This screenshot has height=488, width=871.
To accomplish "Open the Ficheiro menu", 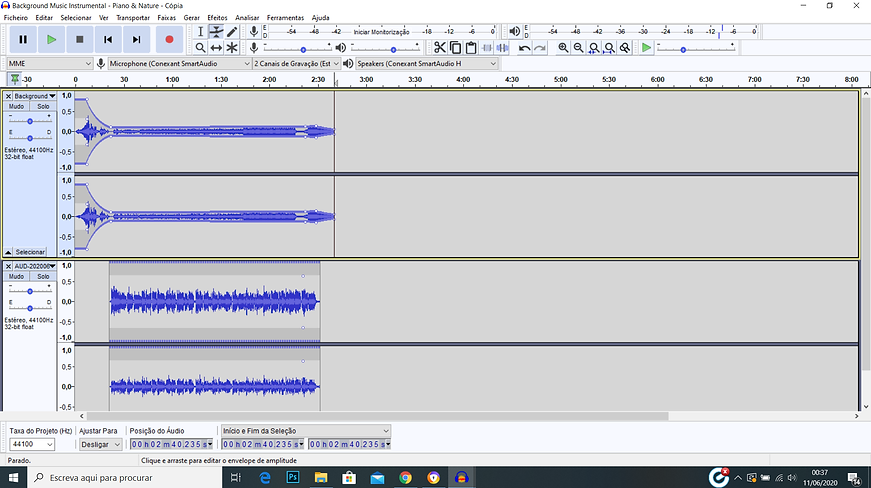I will (x=16, y=18).
